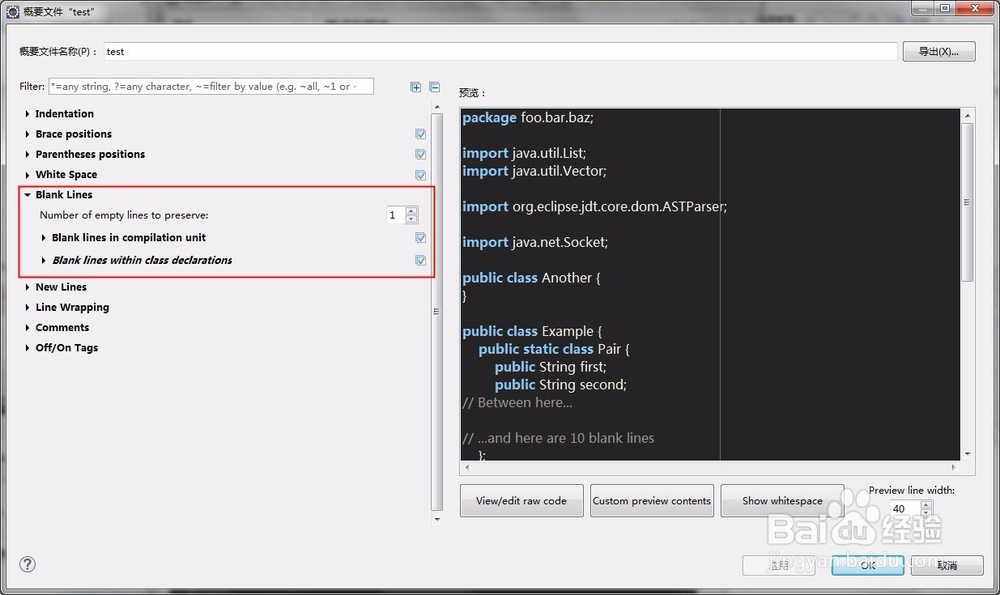Toggle the White Space preview checkbox
This screenshot has width=1000, height=595.
420,175
